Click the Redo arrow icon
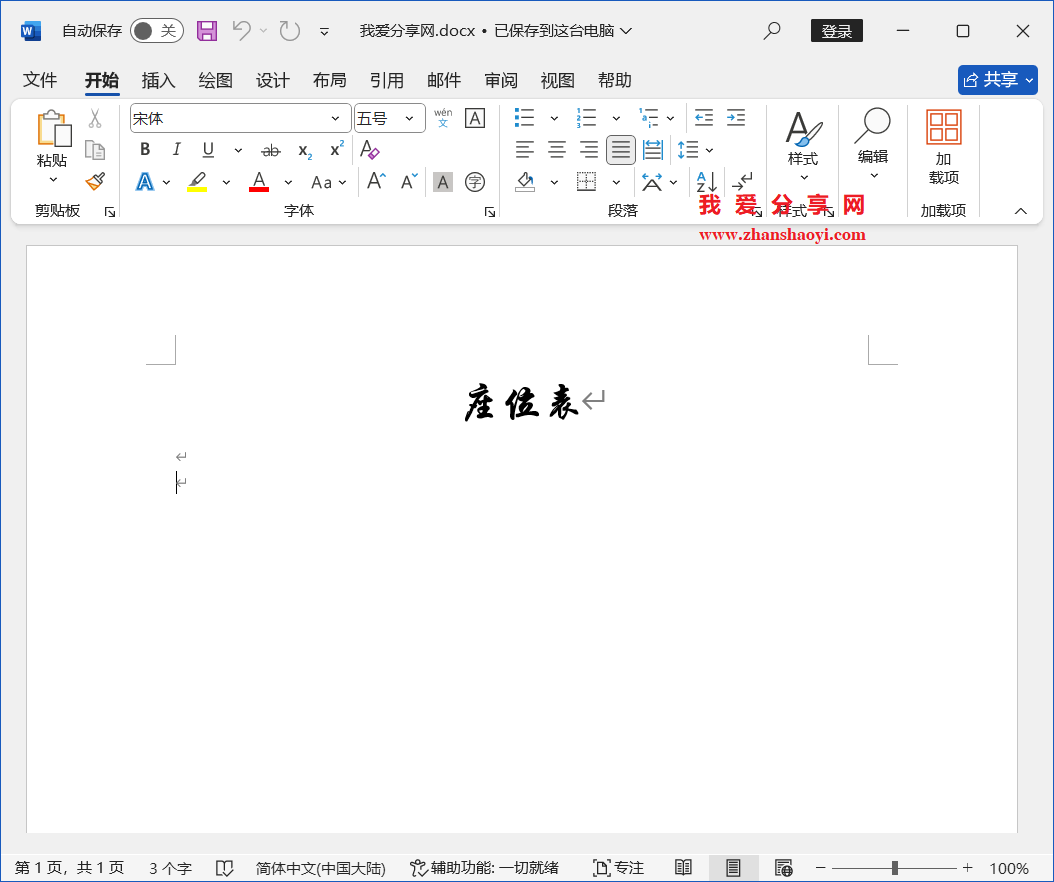Image resolution: width=1054 pixels, height=882 pixels. point(290,30)
